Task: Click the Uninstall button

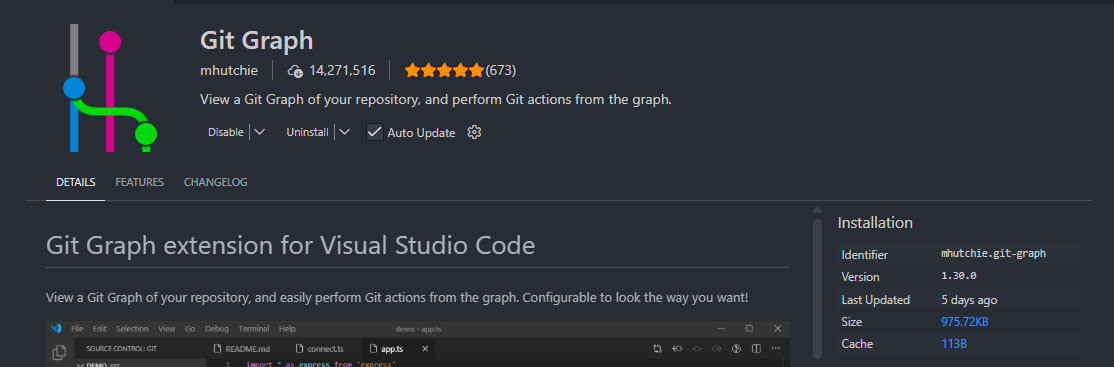Action: coord(308,132)
